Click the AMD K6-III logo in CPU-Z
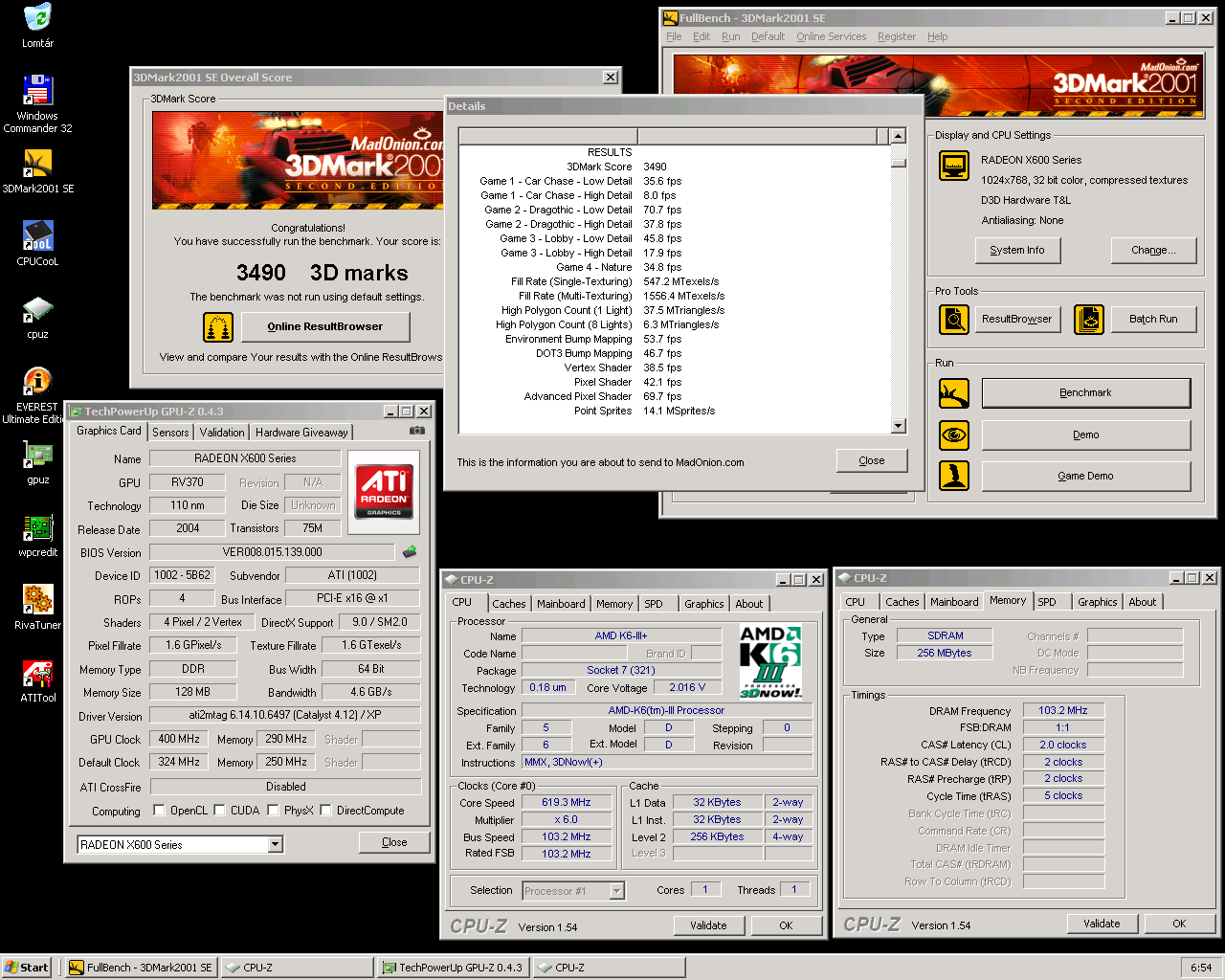 coord(770,661)
